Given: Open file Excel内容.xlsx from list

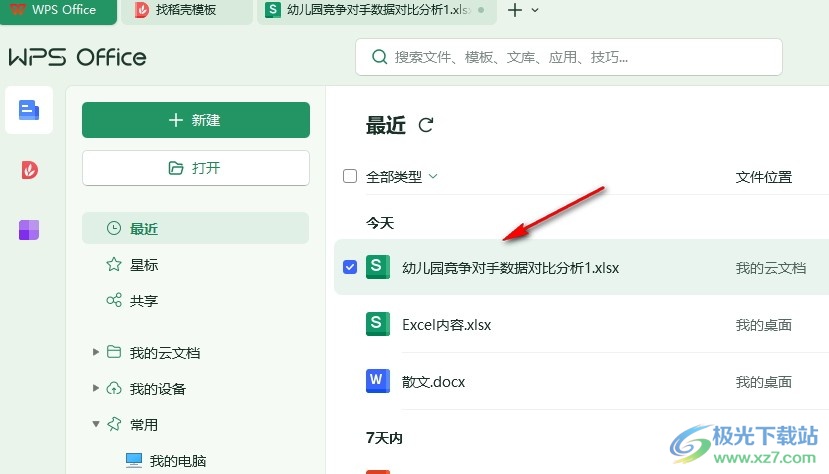Looking at the screenshot, I should (x=446, y=324).
